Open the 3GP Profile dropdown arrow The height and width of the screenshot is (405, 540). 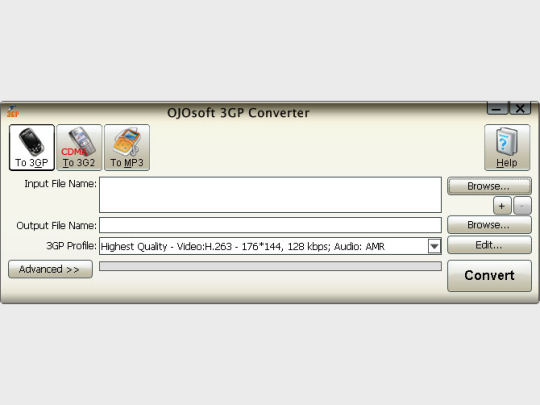click(x=434, y=246)
